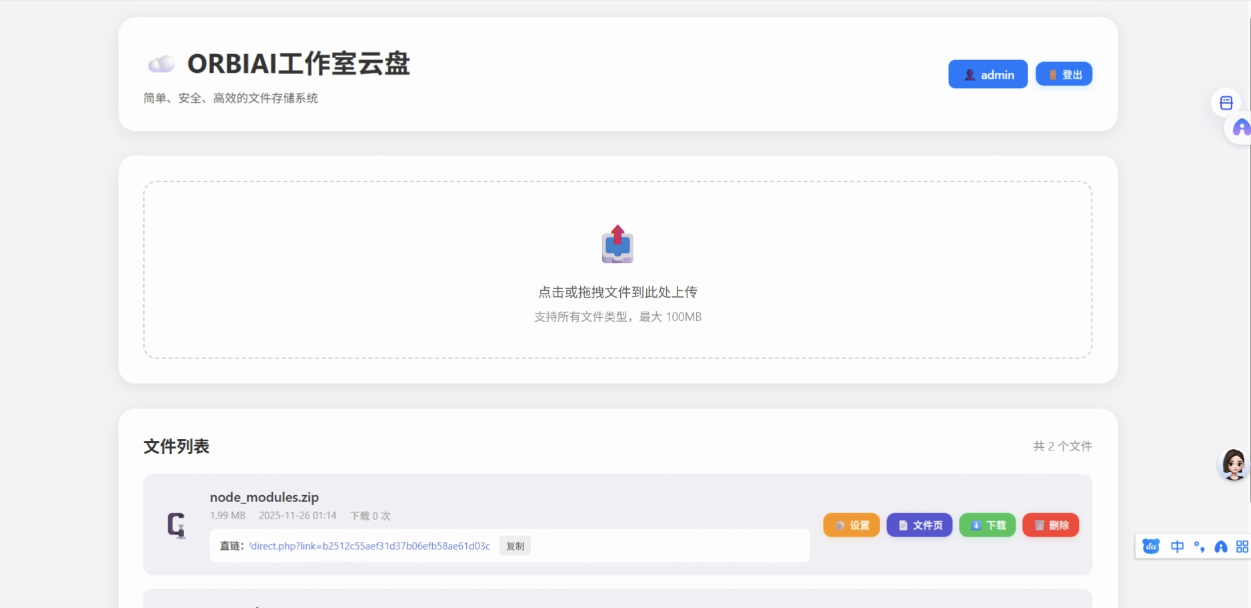
Task: Open the direct.php direct link URL
Action: coord(370,546)
